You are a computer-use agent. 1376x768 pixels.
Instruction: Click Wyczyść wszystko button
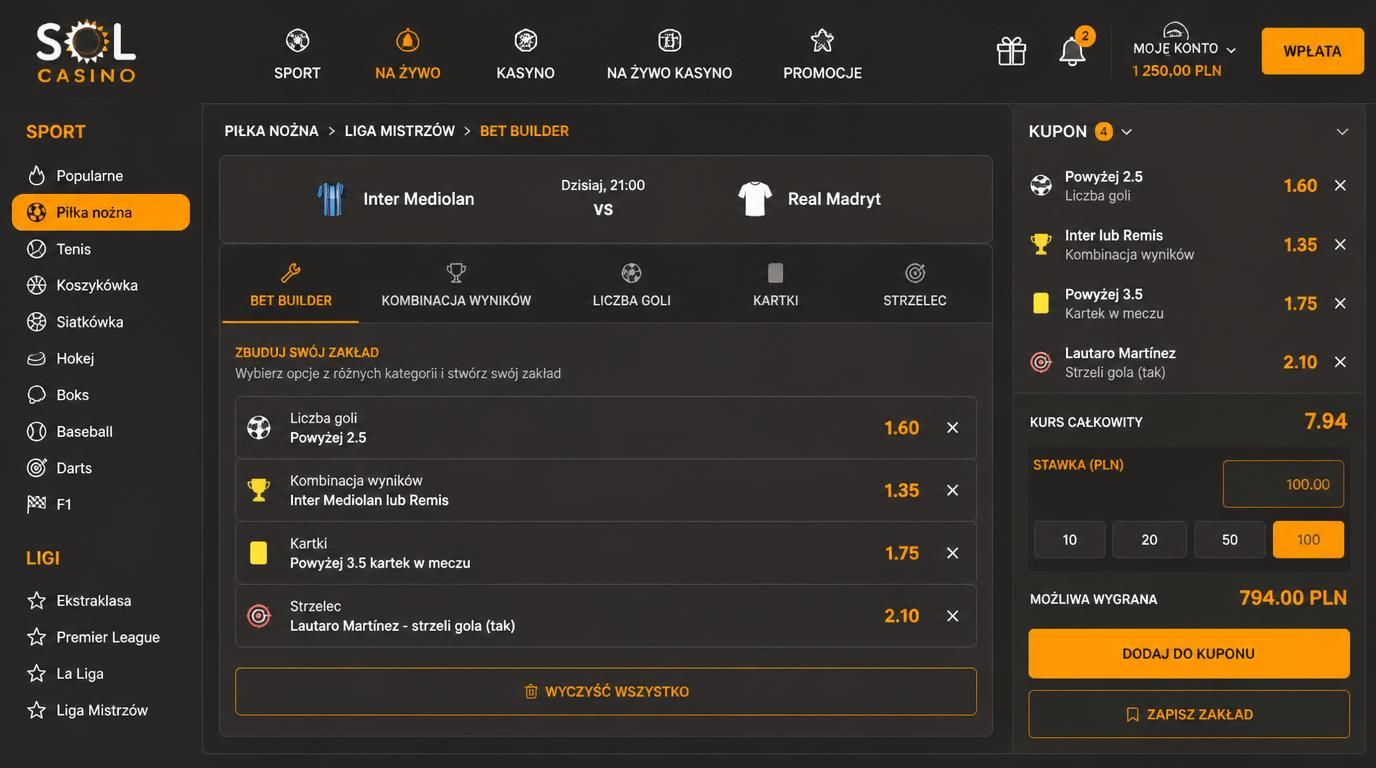pos(606,691)
